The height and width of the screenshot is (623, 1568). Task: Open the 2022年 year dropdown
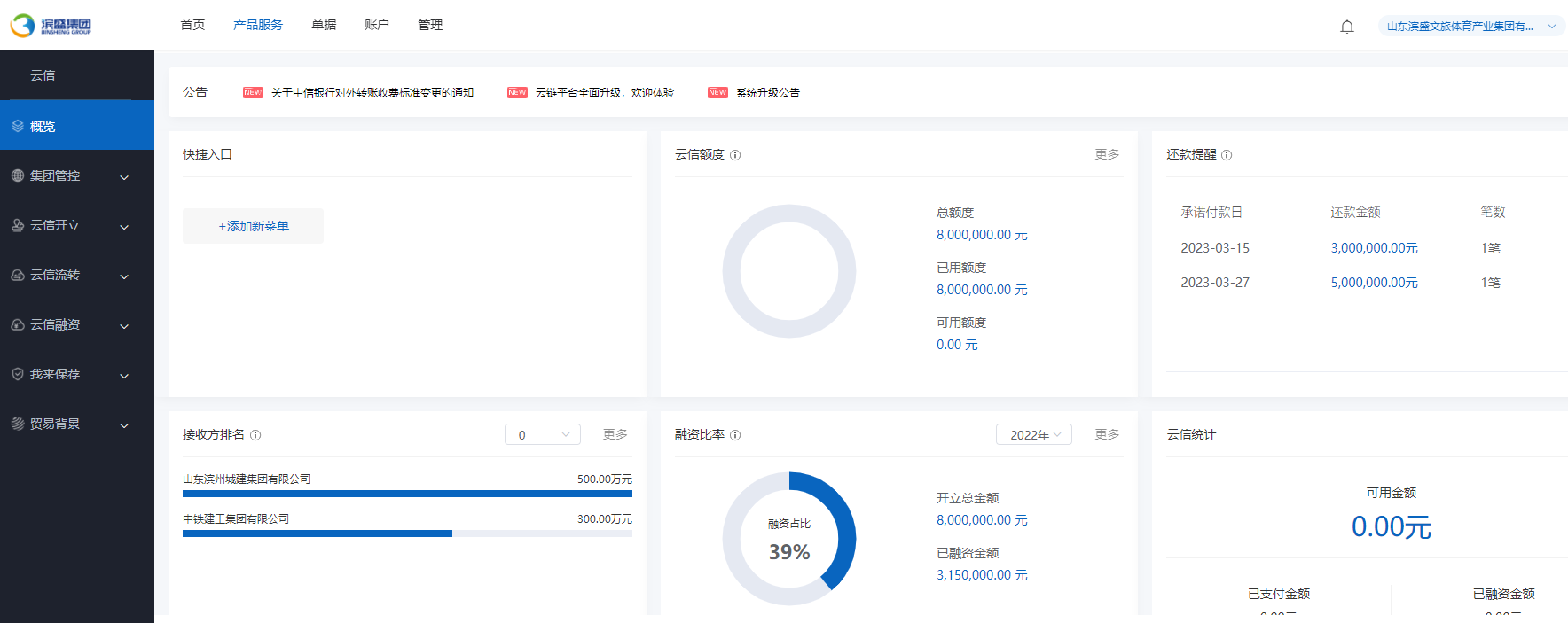[1033, 435]
